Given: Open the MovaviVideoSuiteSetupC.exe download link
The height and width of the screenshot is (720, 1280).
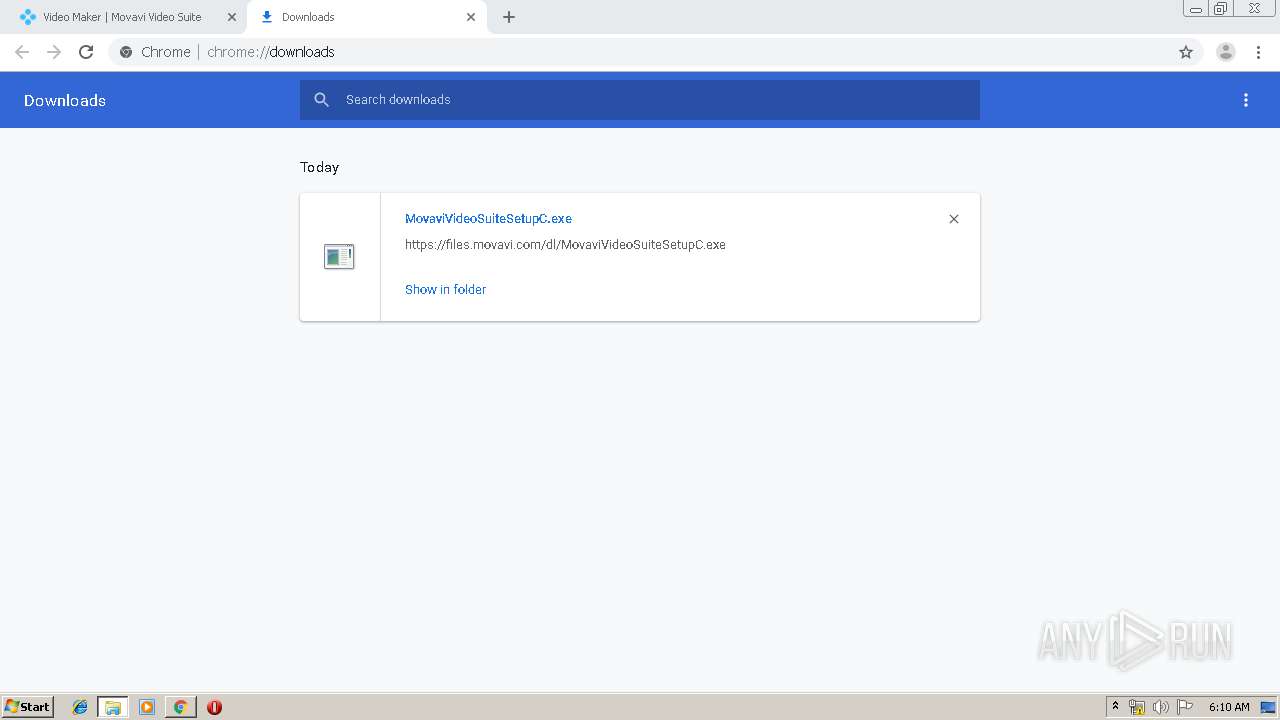Looking at the screenshot, I should pos(488,219).
